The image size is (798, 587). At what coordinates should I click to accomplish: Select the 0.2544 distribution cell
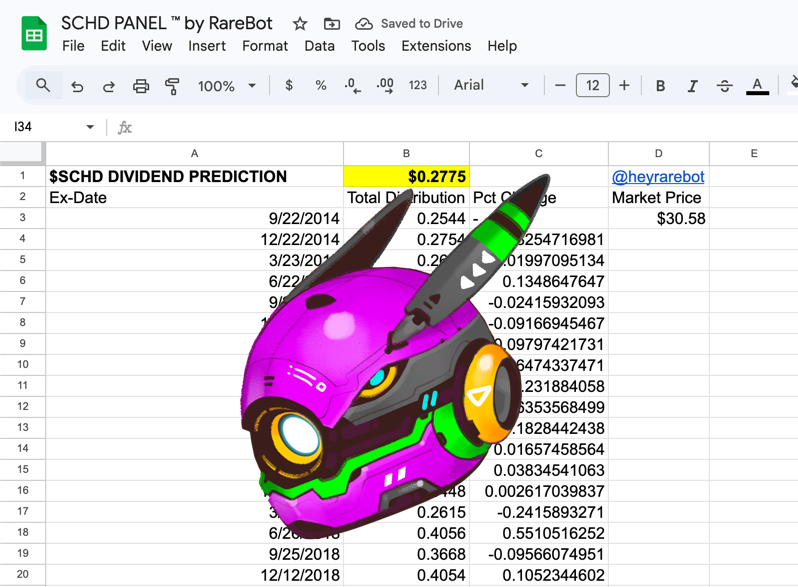[406, 218]
